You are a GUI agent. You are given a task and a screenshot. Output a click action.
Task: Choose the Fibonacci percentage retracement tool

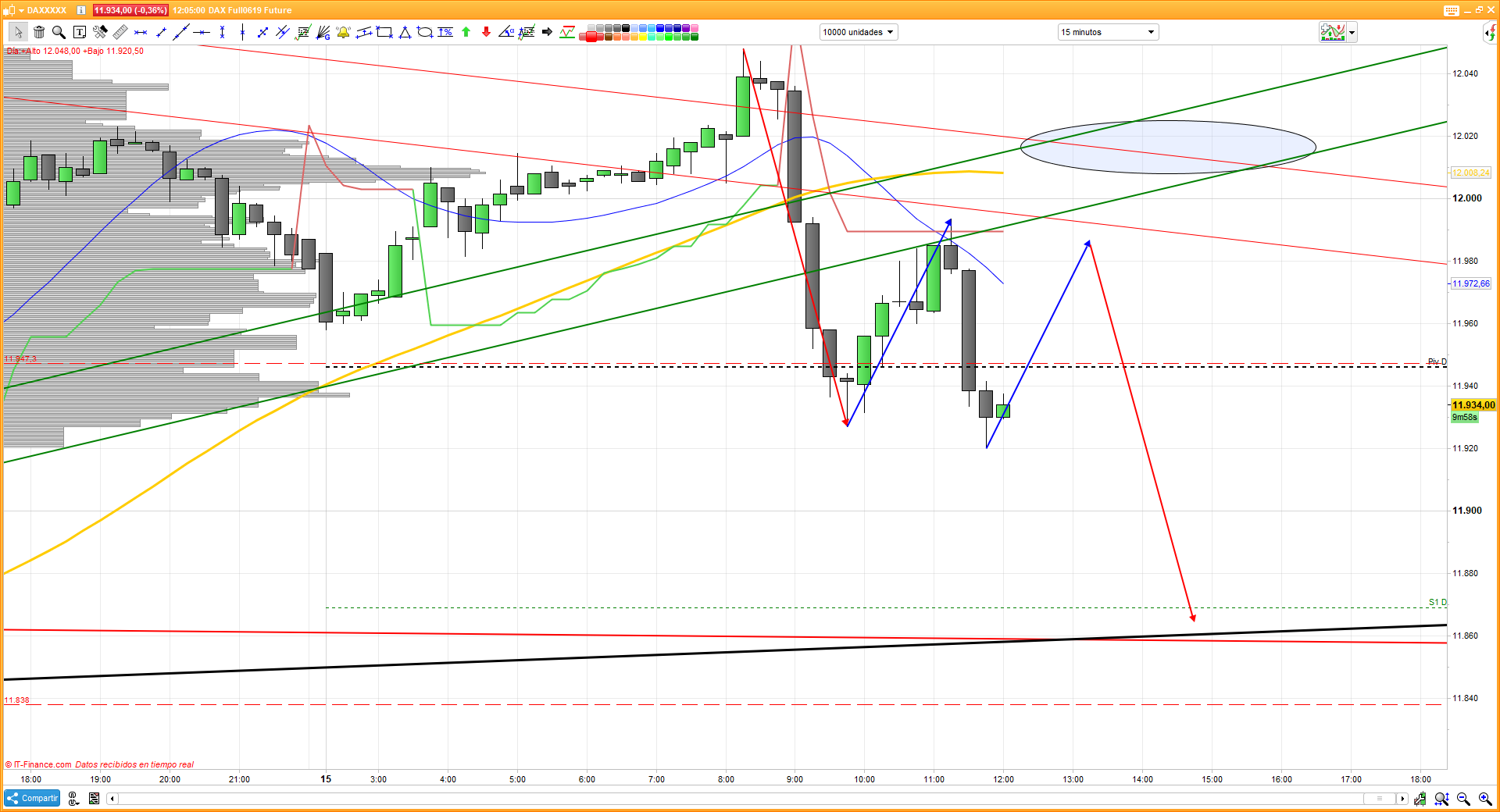[x=445, y=32]
